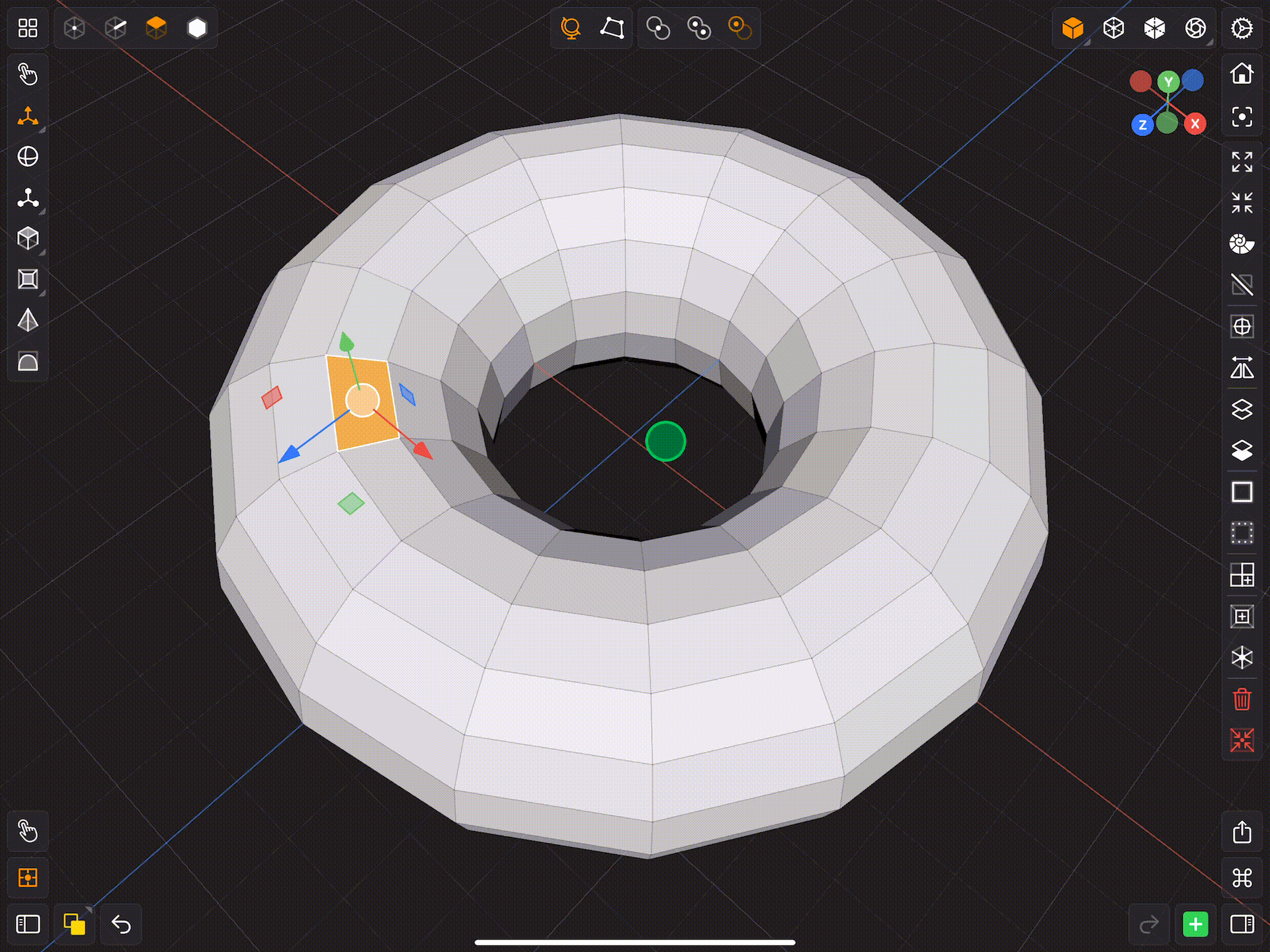Viewport: 1270px width, 952px height.
Task: Click the filled stacked layers icon
Action: tap(1242, 450)
